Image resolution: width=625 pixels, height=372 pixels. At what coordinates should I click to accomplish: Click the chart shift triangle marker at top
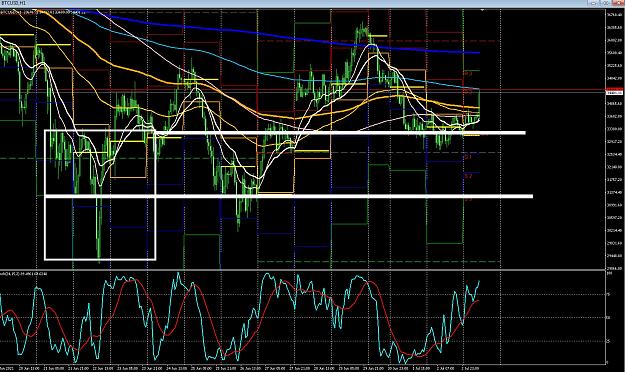482,10
